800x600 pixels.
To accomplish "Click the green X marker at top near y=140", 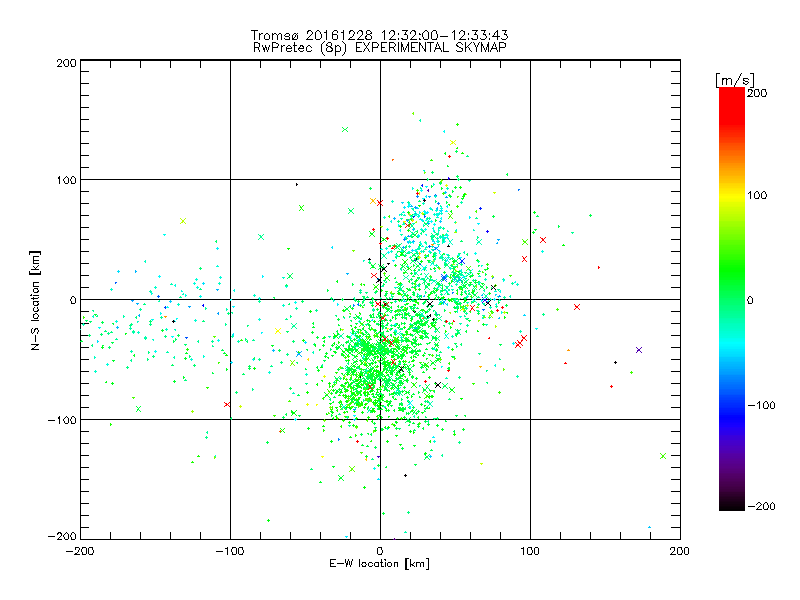I will 345,130.
